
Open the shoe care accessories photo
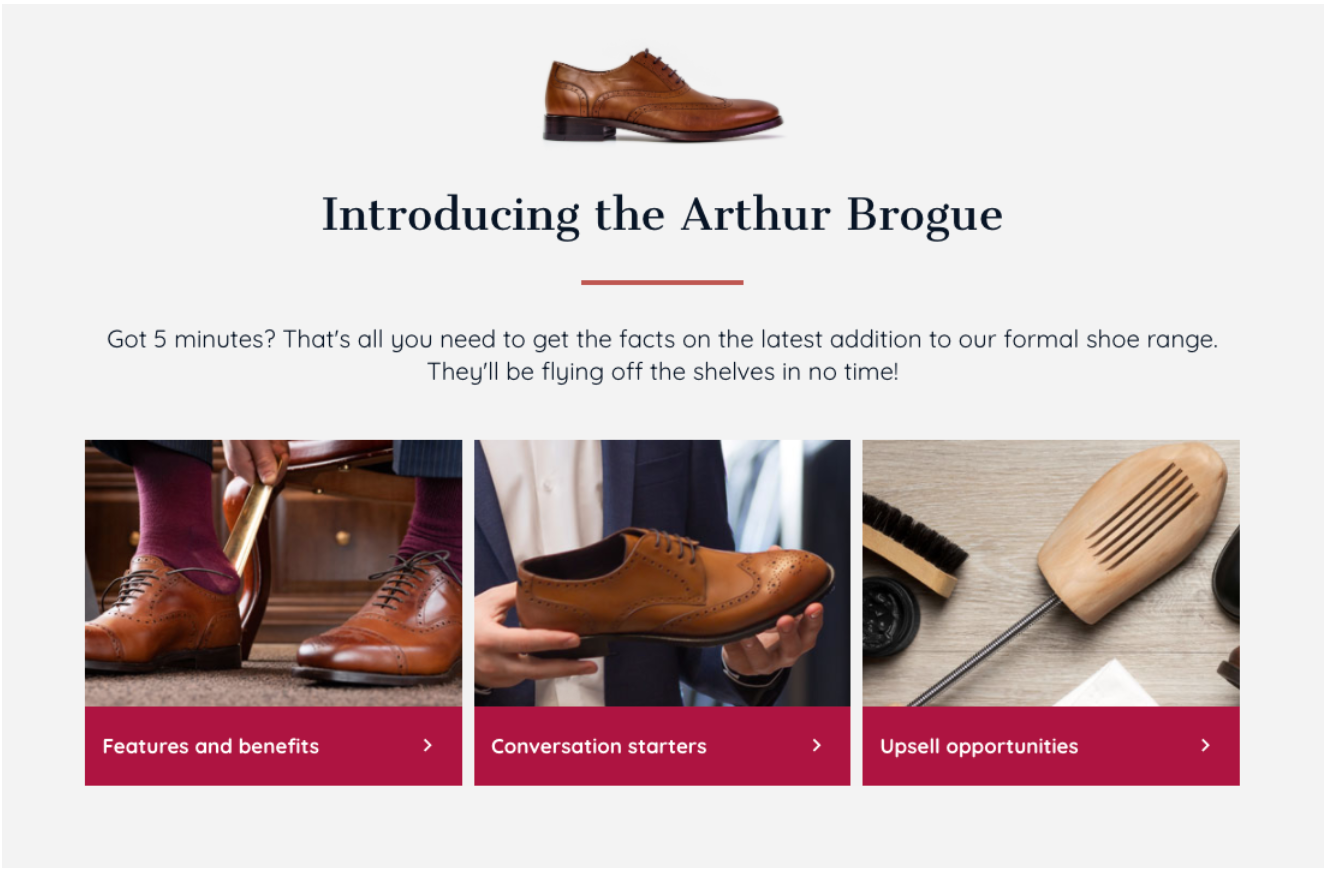pos(1051,573)
